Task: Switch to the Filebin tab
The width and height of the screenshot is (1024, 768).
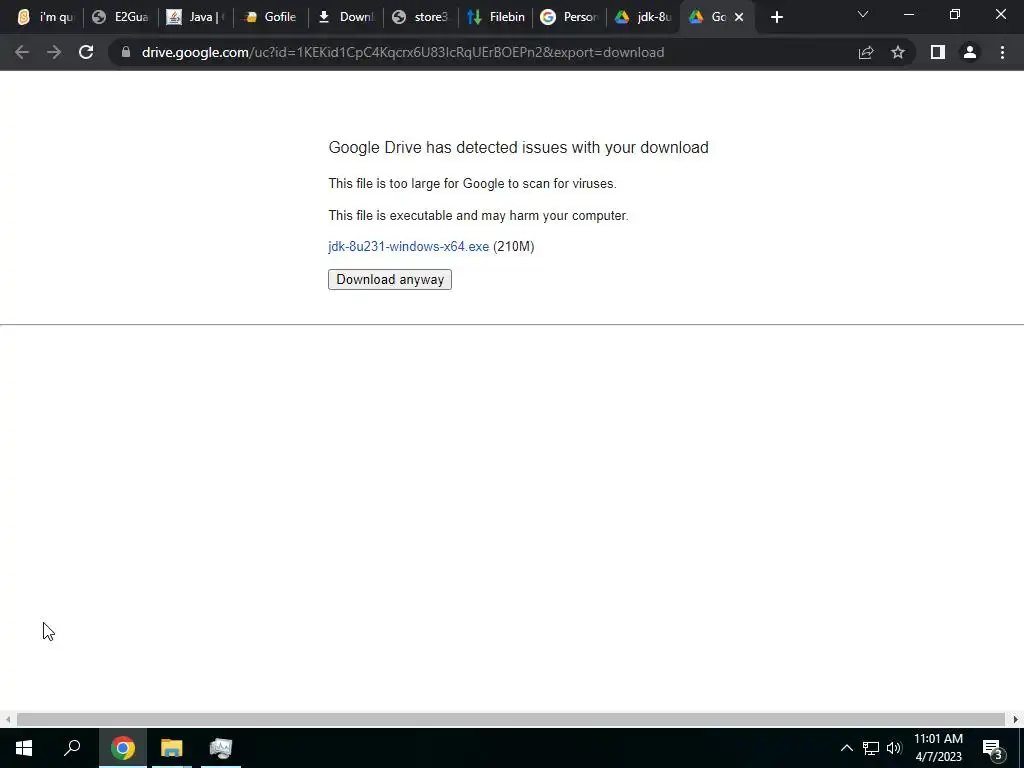Action: (496, 17)
